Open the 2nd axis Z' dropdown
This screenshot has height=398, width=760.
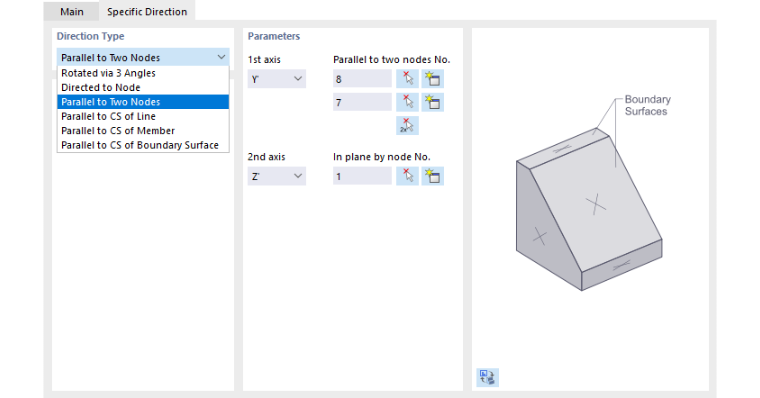coord(277,176)
